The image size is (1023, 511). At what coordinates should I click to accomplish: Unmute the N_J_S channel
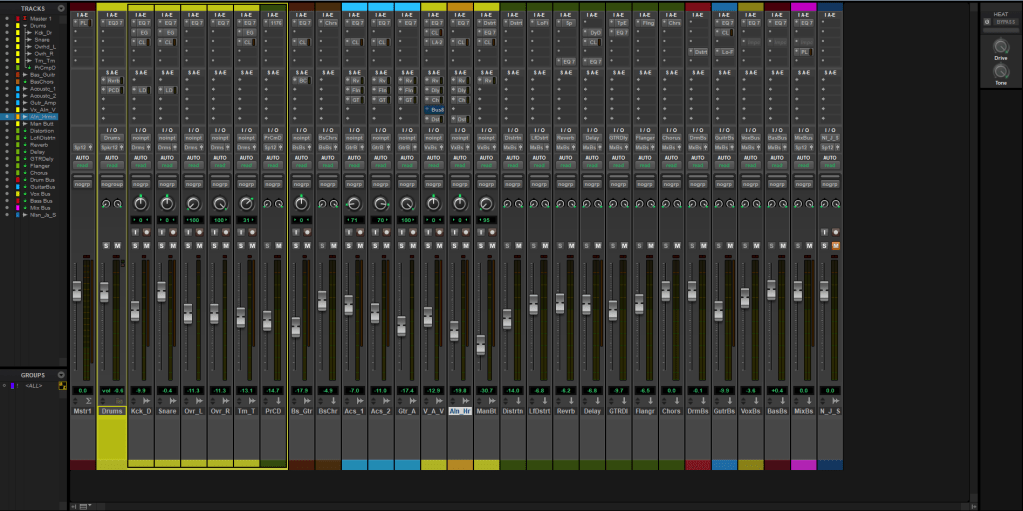tap(836, 245)
